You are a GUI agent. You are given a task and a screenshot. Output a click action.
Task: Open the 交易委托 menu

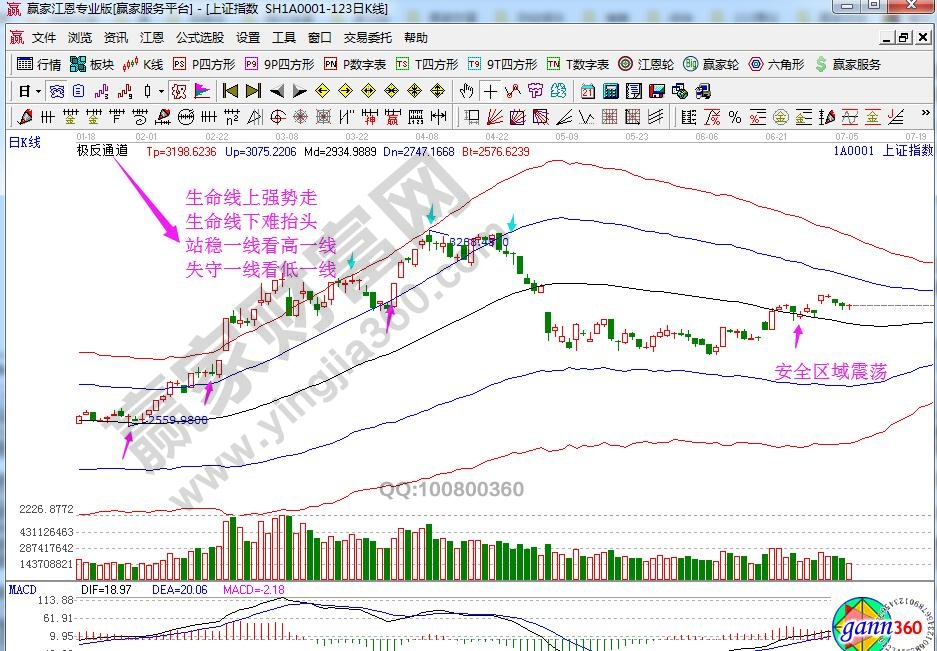368,38
